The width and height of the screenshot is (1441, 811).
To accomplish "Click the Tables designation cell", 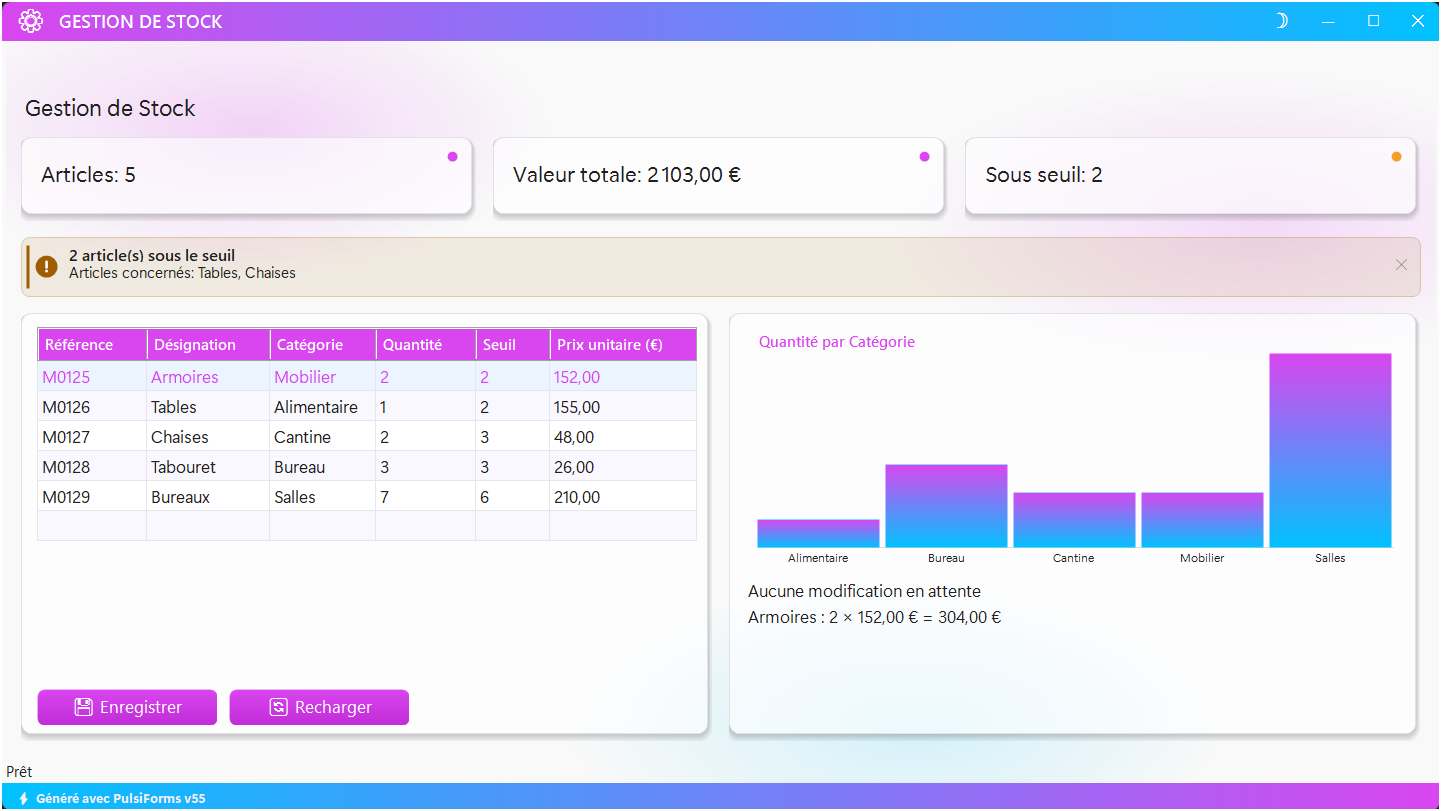I will point(208,407).
